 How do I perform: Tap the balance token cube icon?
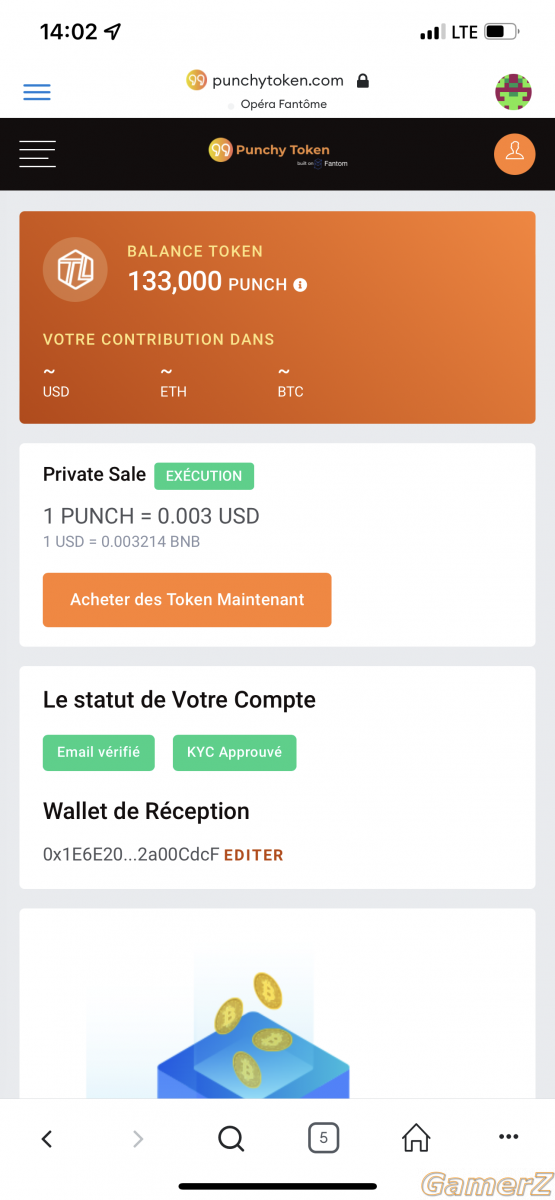pyautogui.click(x=75, y=269)
